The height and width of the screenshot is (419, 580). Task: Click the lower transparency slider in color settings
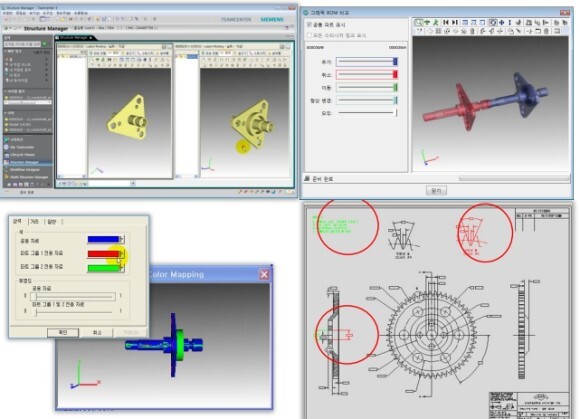tap(73, 311)
